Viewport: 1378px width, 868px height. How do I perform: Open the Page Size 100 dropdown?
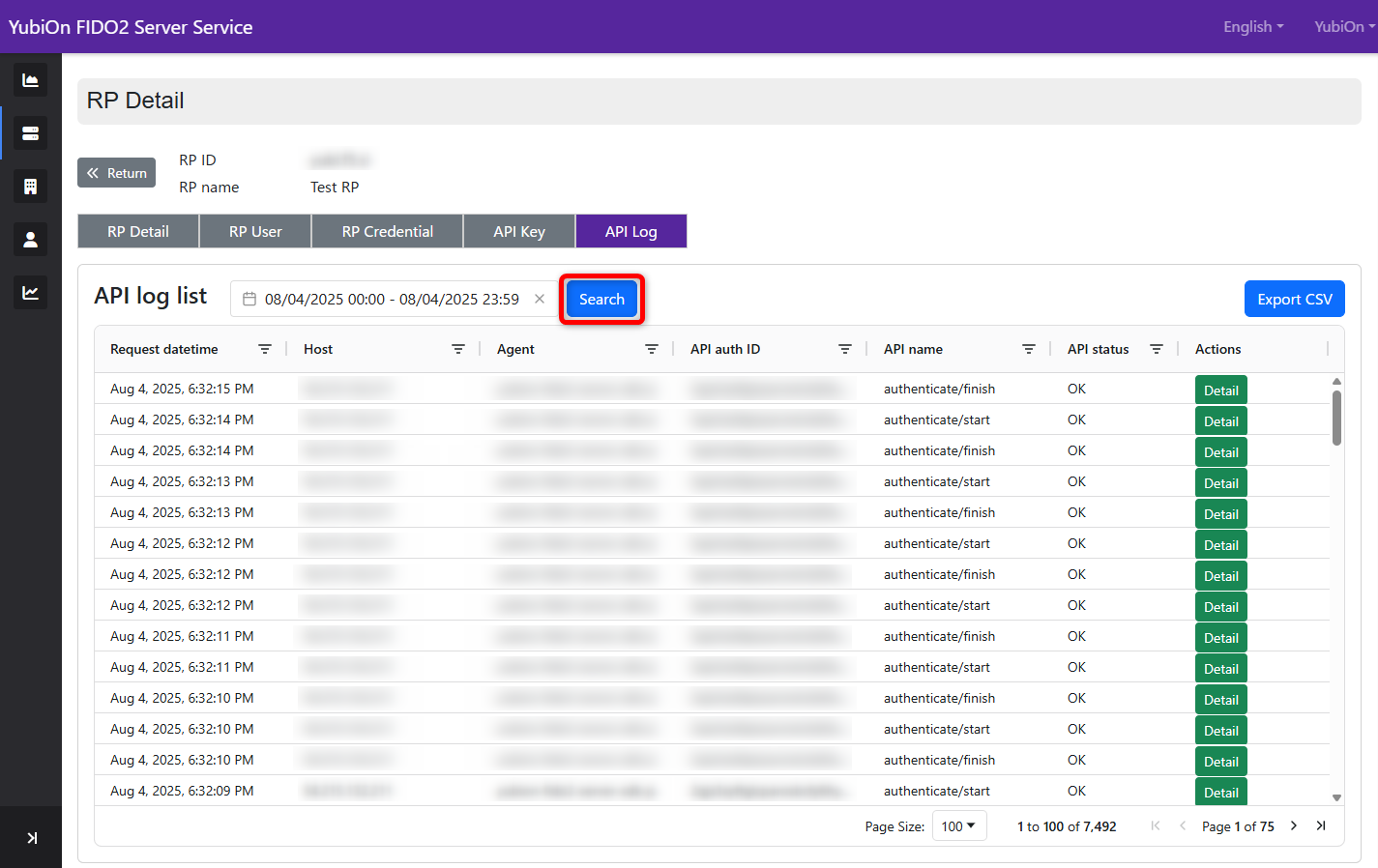point(959,825)
